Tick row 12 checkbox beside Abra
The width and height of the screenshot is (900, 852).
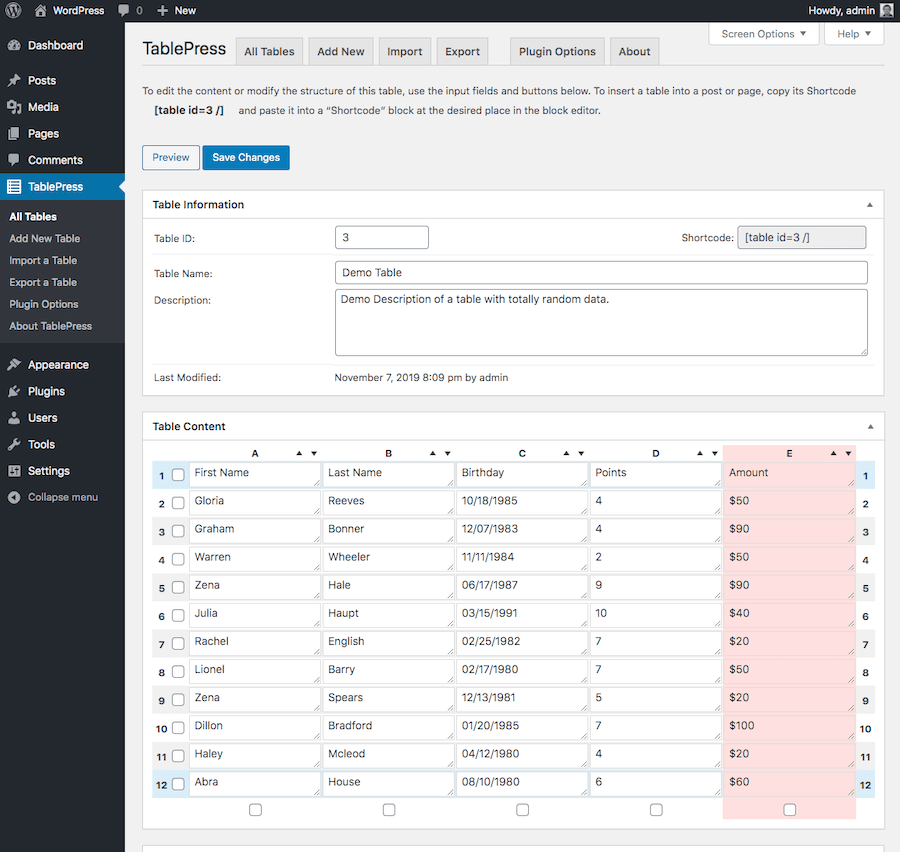tap(179, 784)
